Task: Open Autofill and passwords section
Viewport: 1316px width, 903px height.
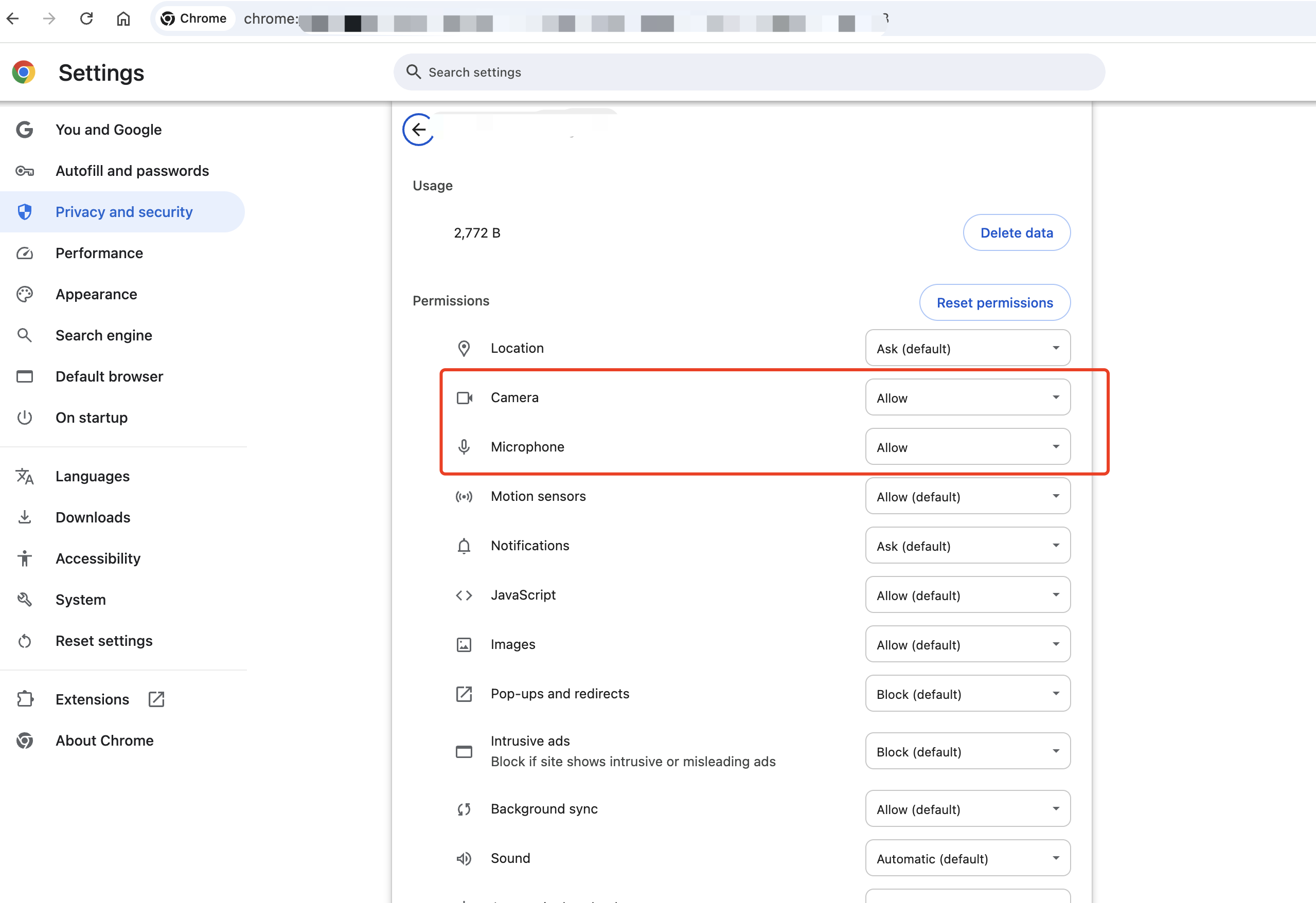Action: pyautogui.click(x=132, y=171)
